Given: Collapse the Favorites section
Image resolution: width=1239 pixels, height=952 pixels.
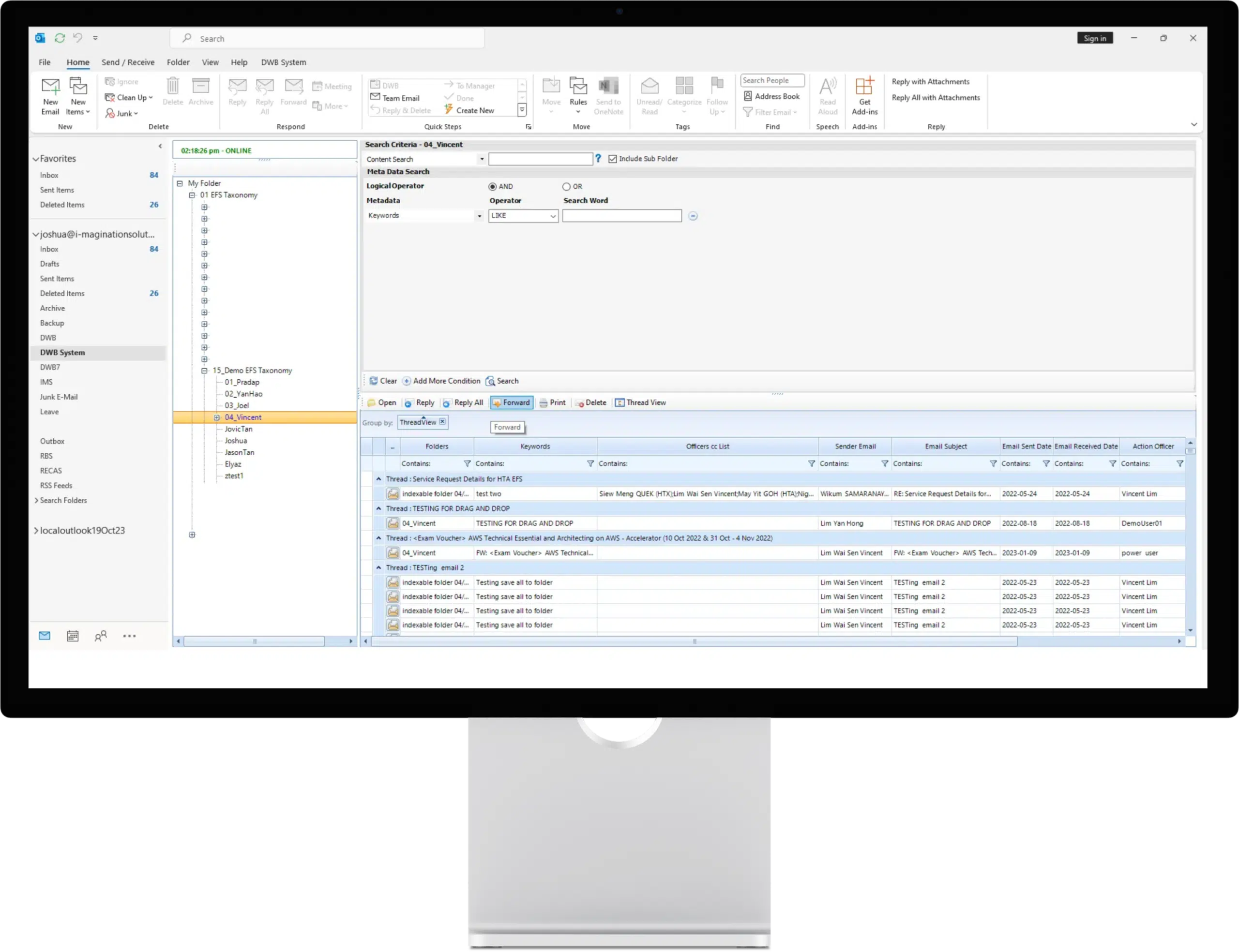Looking at the screenshot, I should (x=36, y=159).
